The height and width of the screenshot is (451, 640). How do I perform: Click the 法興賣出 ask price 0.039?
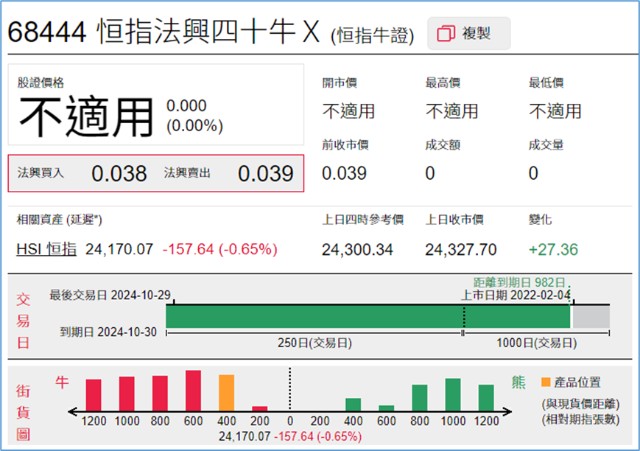265,173
